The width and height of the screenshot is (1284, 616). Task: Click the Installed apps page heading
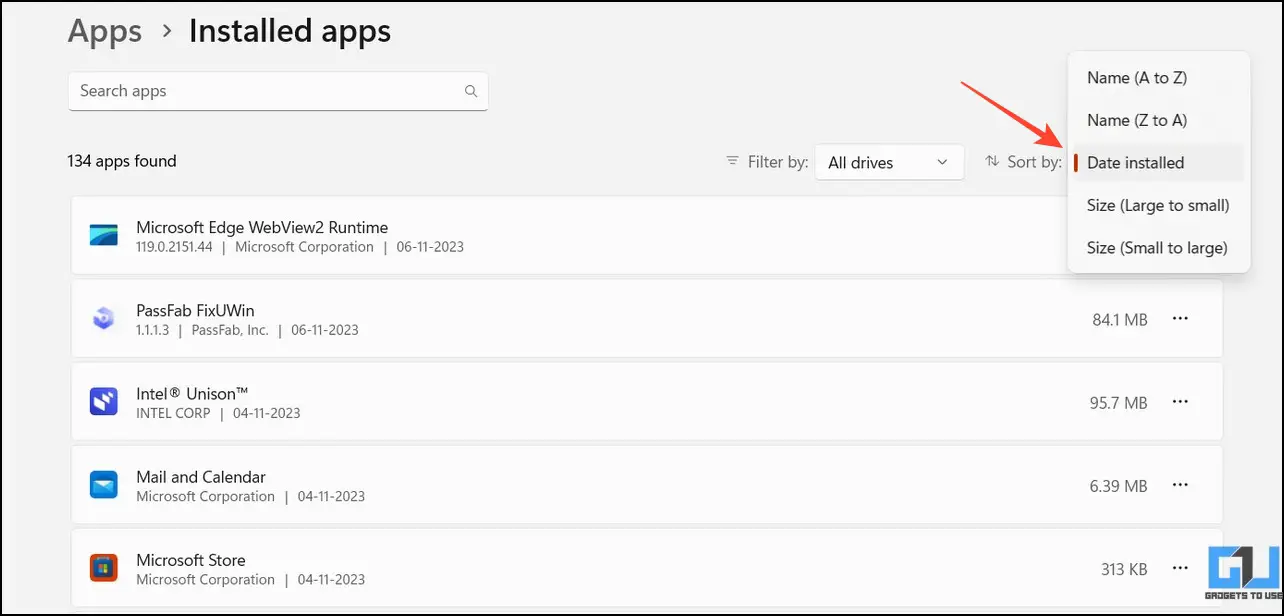point(290,32)
